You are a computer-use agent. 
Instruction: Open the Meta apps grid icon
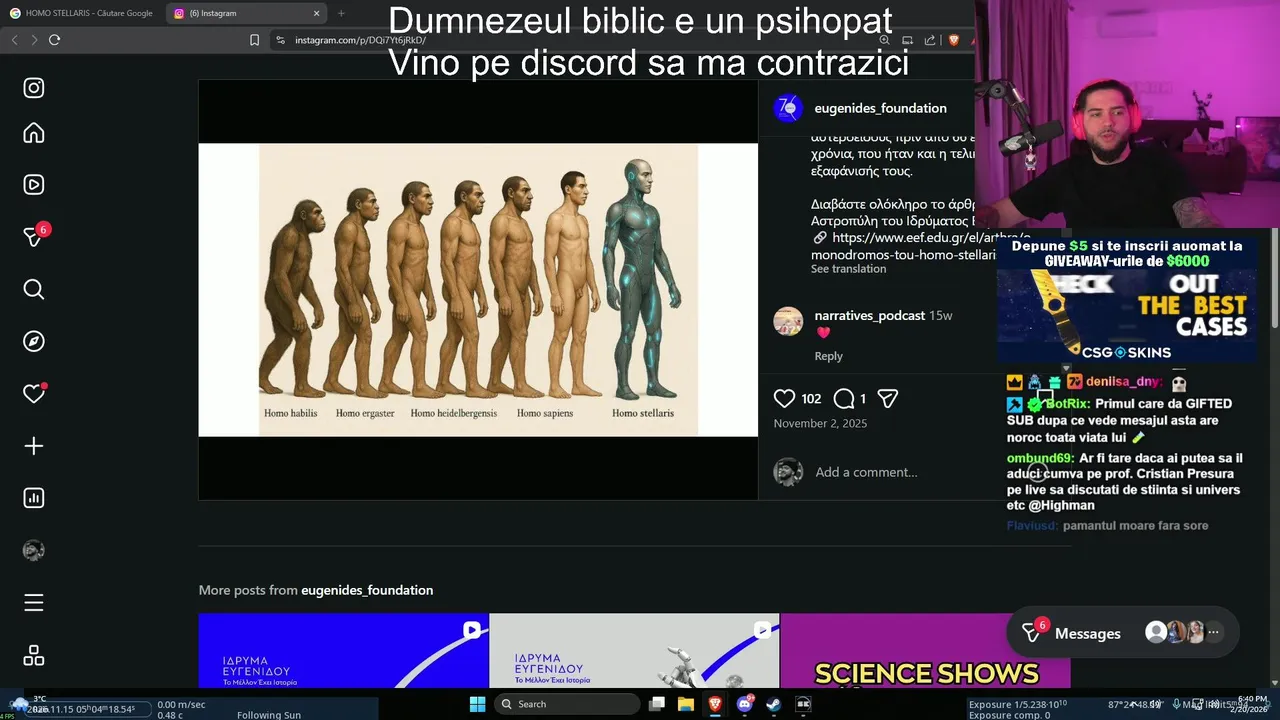tap(34, 655)
